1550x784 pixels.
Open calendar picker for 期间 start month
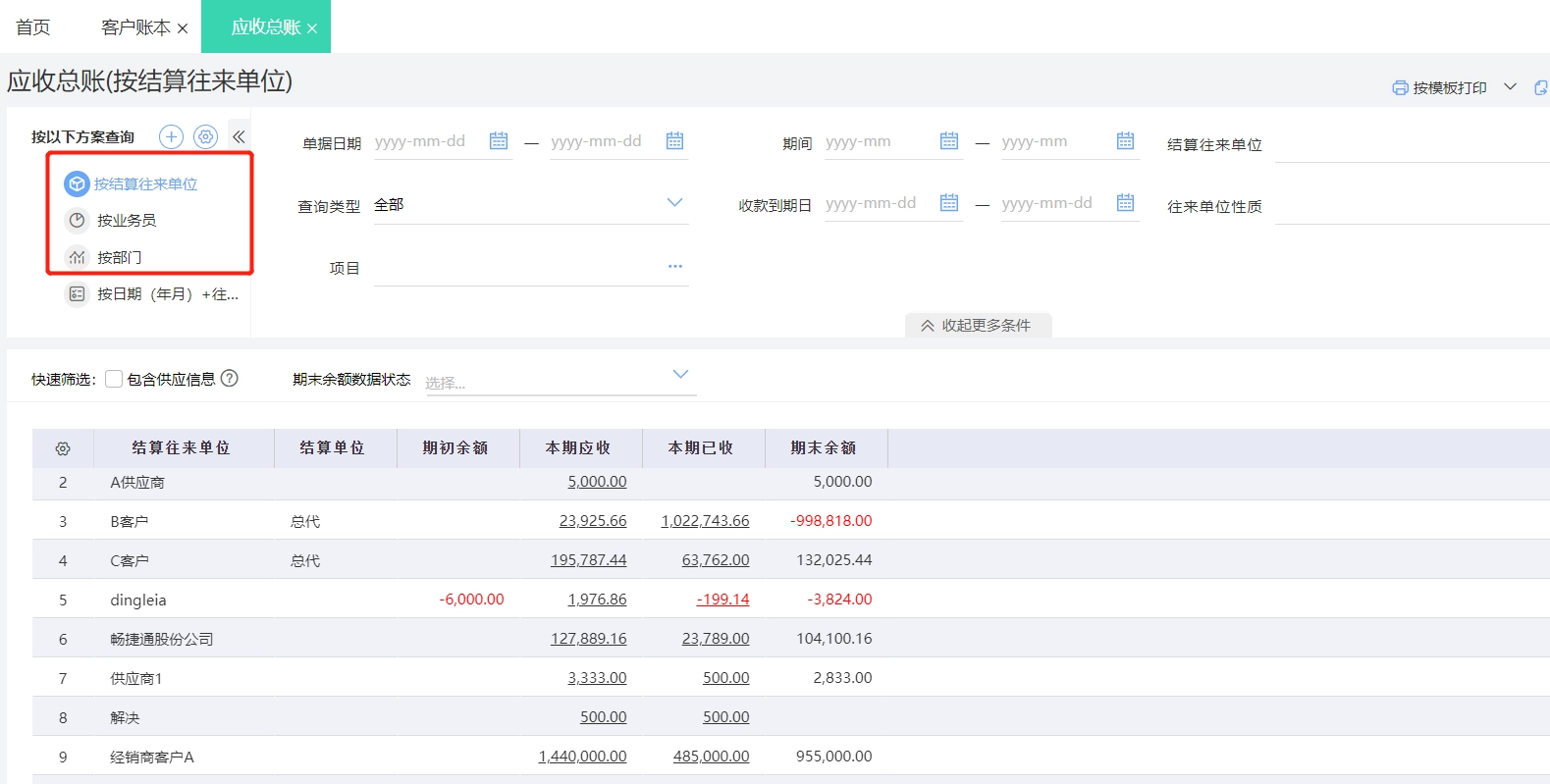[948, 141]
